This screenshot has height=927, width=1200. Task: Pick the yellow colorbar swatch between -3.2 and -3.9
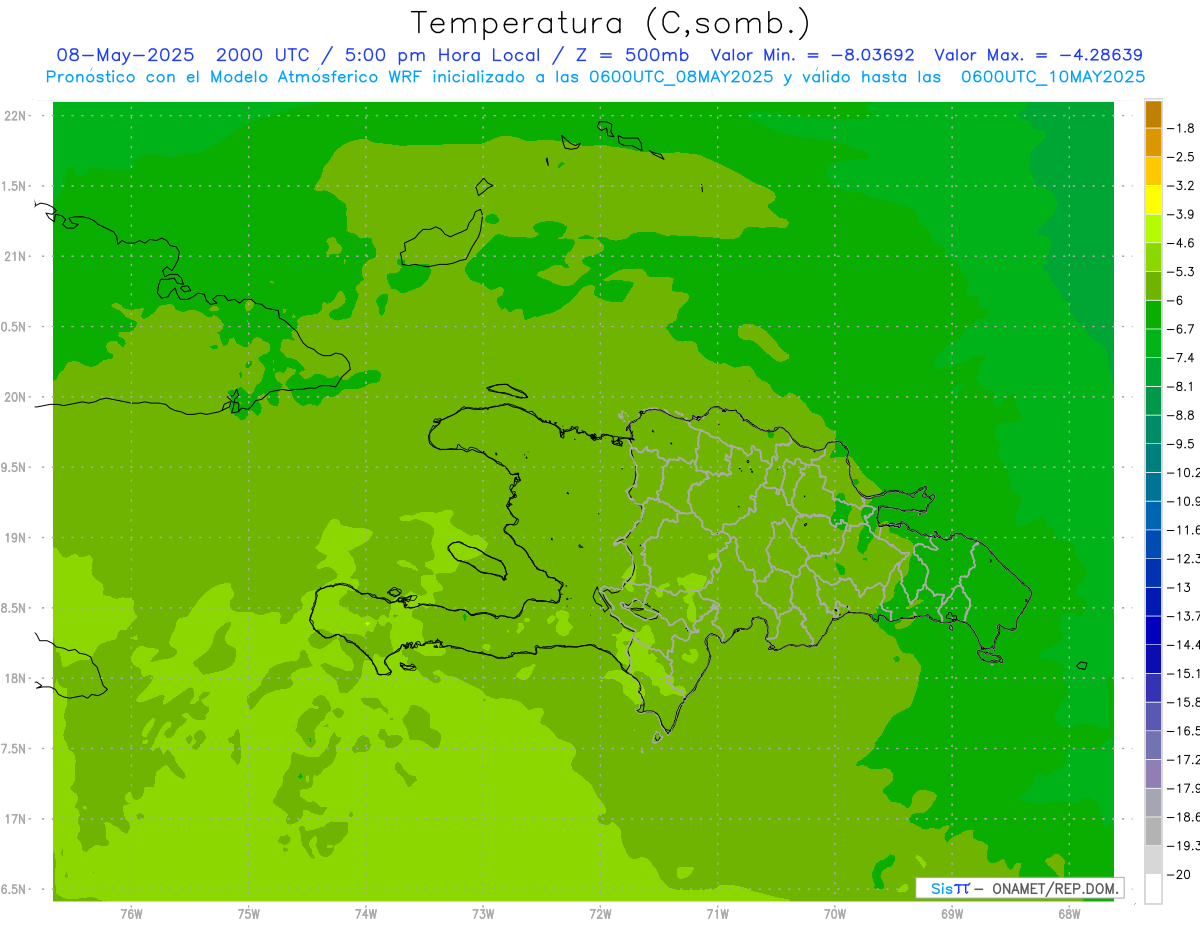pos(1153,200)
